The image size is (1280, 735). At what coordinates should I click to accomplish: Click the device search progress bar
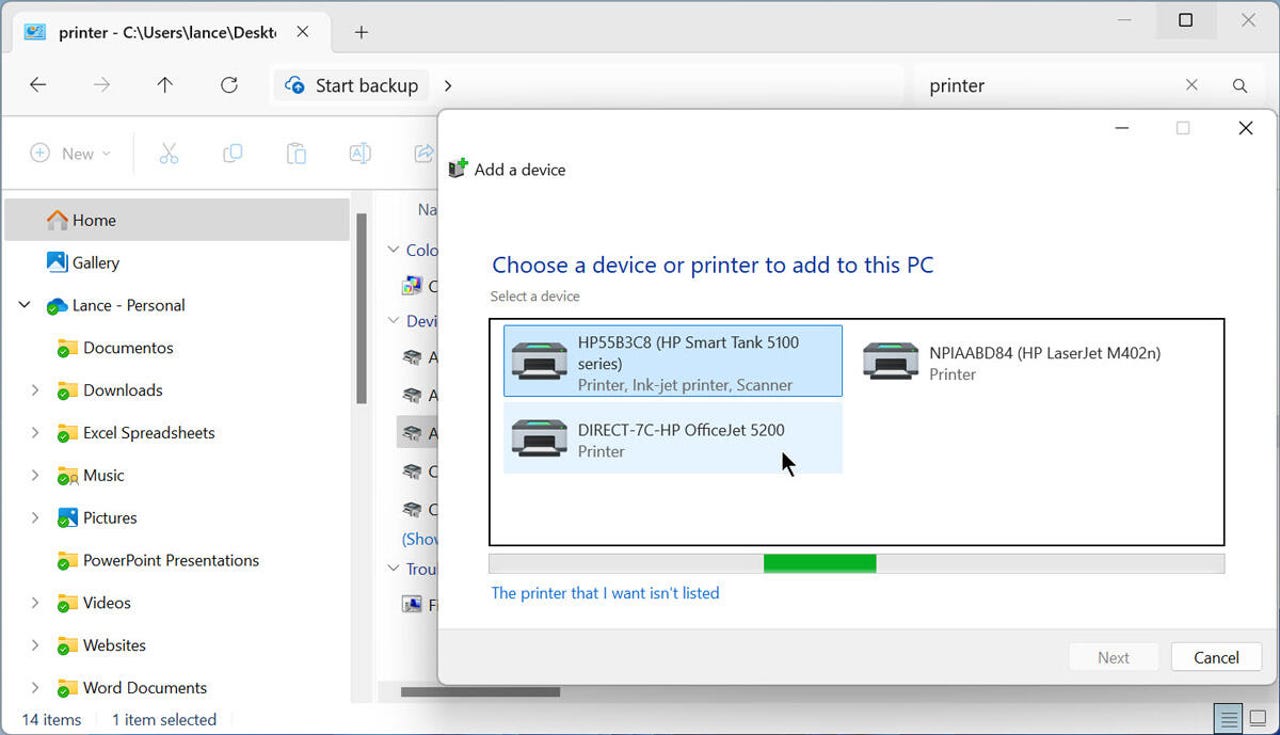point(856,564)
